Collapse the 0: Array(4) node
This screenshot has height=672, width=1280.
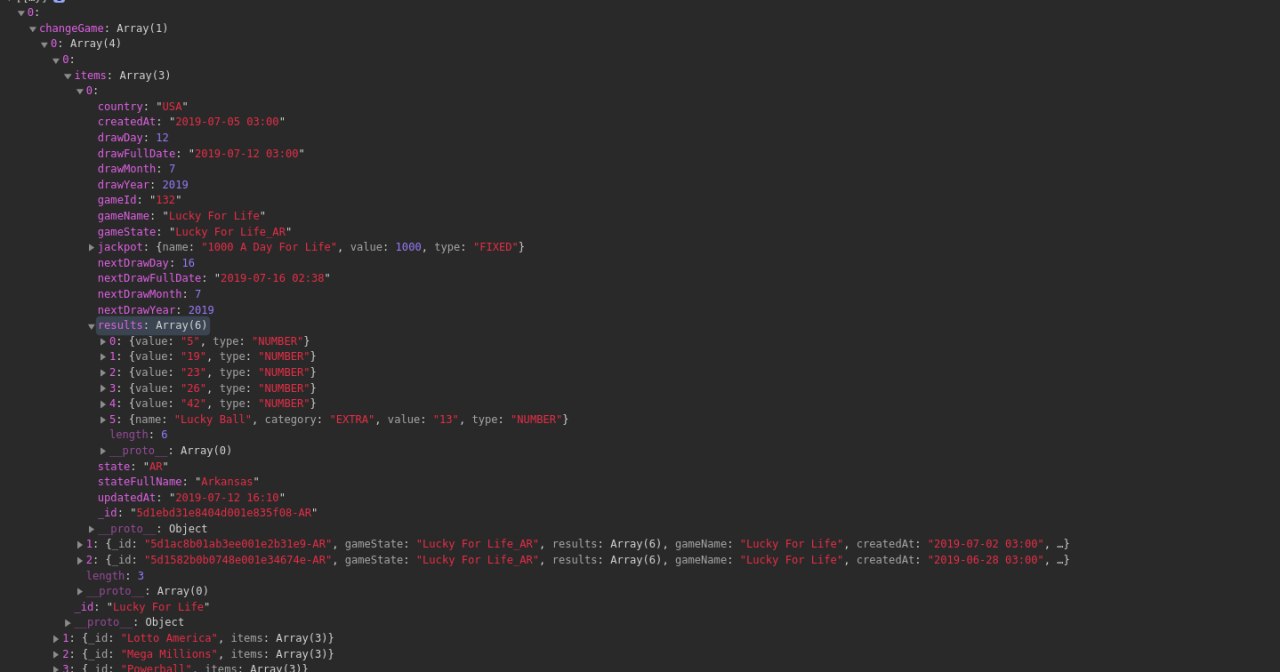[44, 44]
